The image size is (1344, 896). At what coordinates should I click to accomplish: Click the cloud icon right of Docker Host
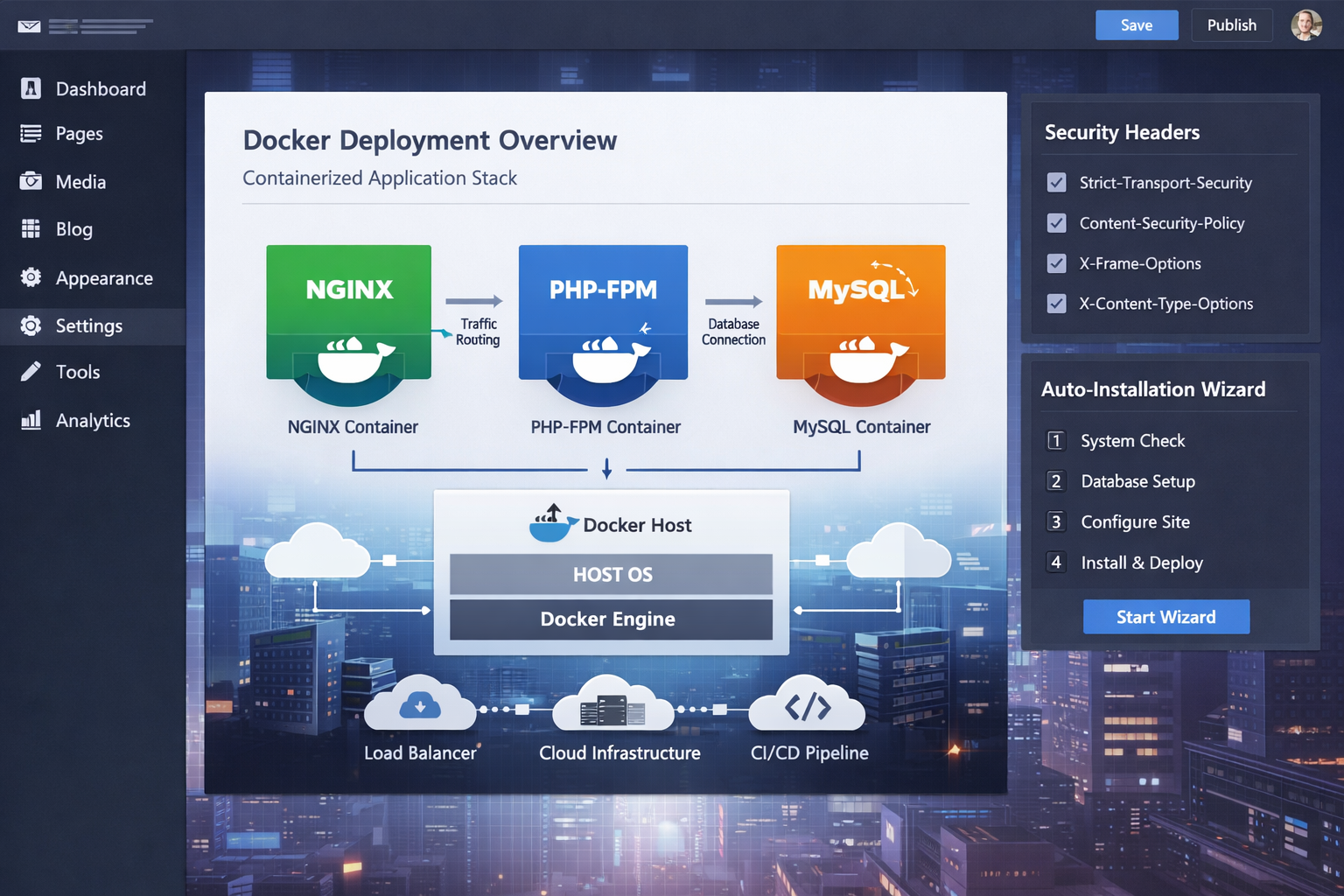point(899,551)
